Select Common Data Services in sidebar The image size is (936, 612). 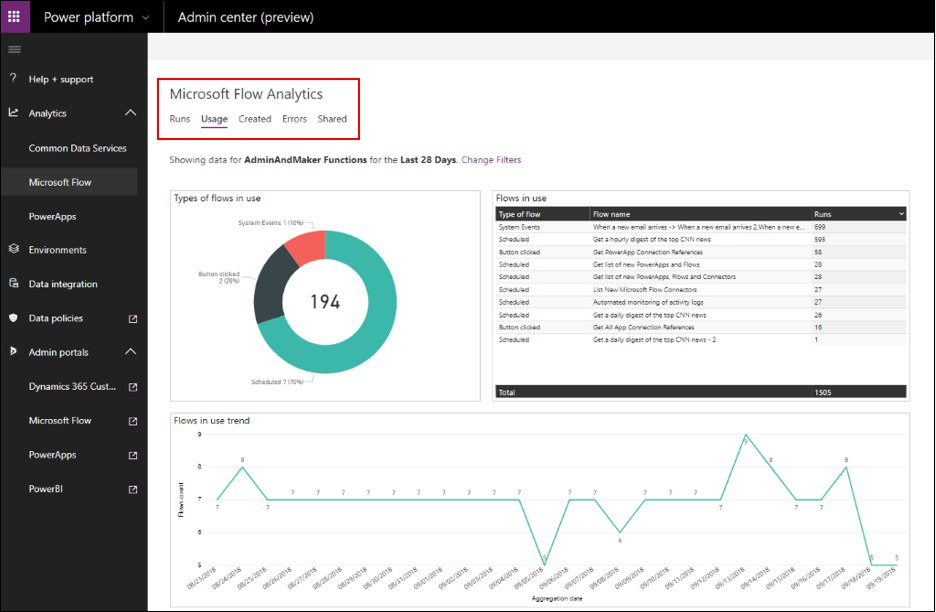(77, 148)
